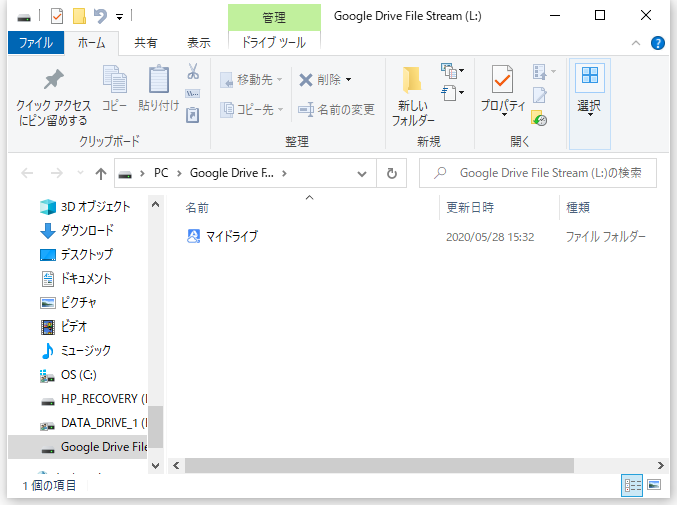
Task: Open Properties (プロパティ) with checkmark icon
Action: click(503, 90)
